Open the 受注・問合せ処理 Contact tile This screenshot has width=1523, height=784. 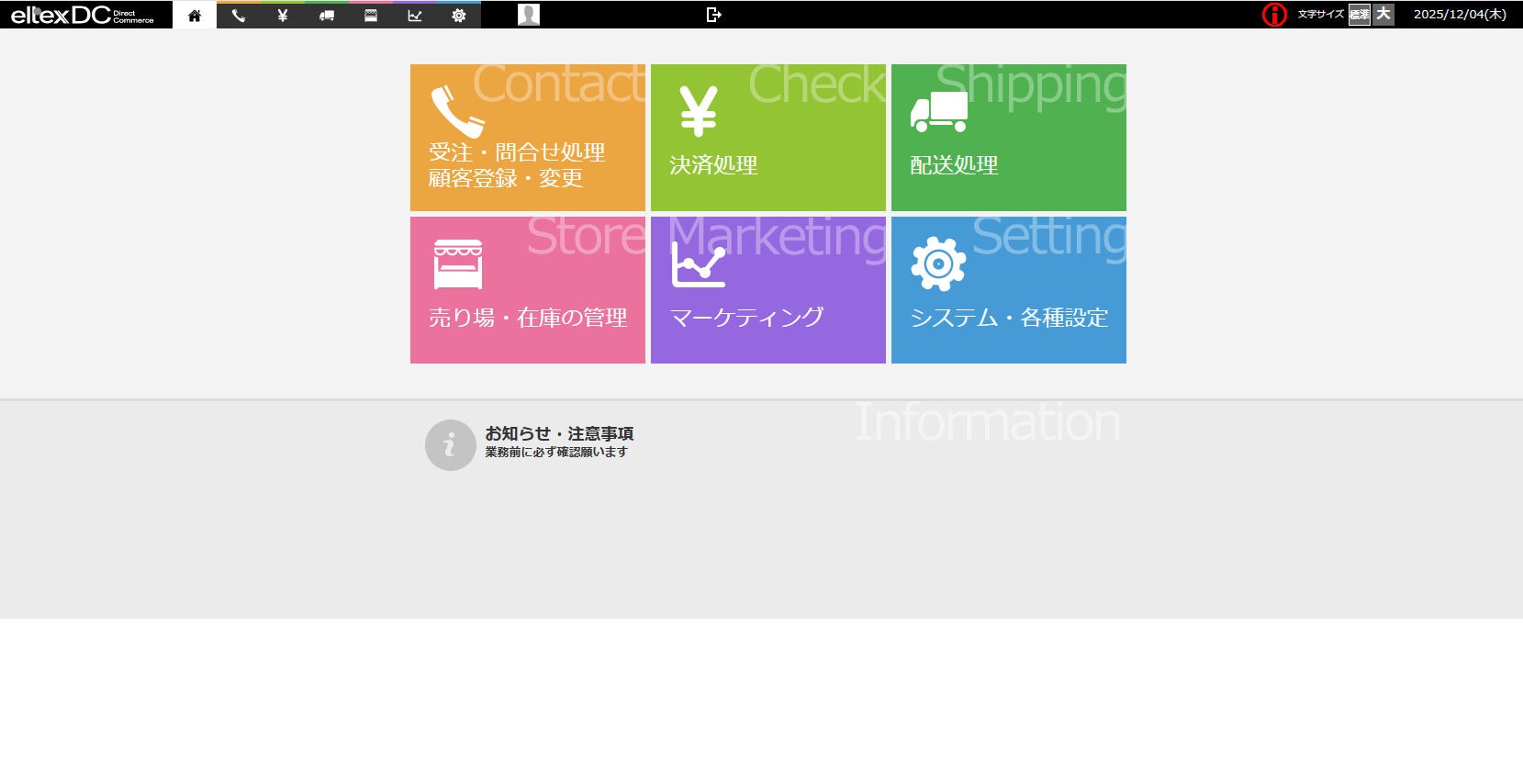click(x=528, y=138)
